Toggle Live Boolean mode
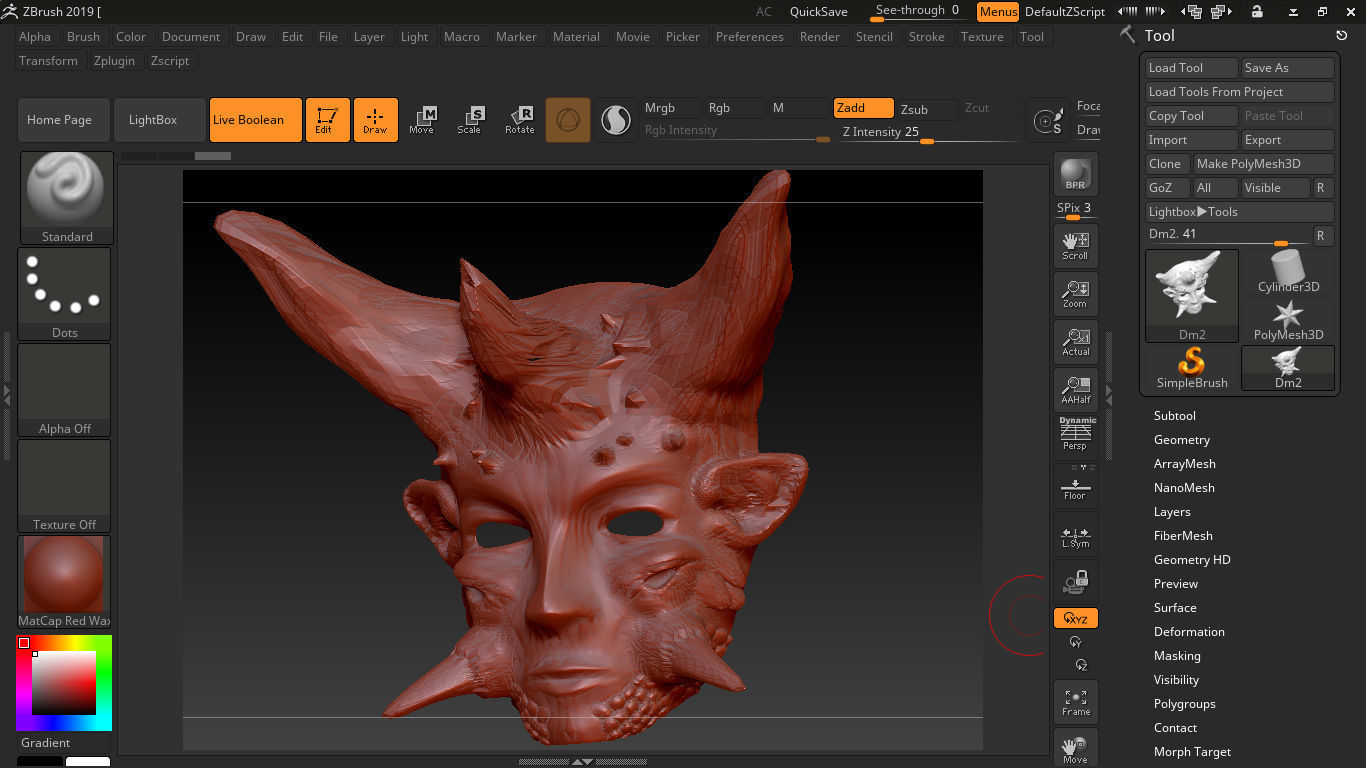This screenshot has width=1366, height=768. tap(256, 120)
